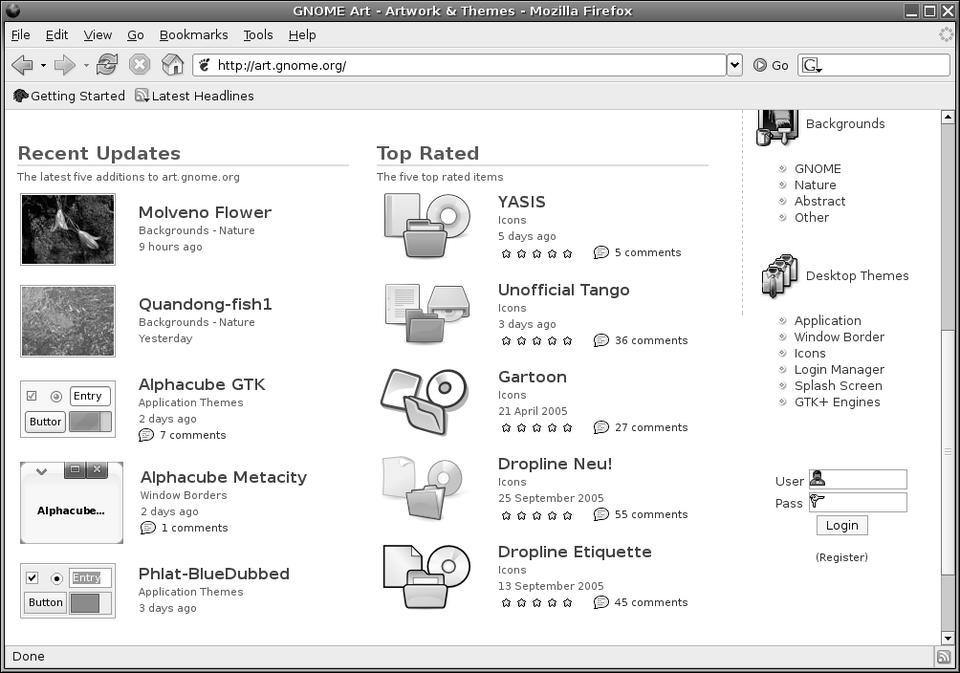Open the Login Manager themes link
Image resolution: width=960 pixels, height=673 pixels.
839,370
